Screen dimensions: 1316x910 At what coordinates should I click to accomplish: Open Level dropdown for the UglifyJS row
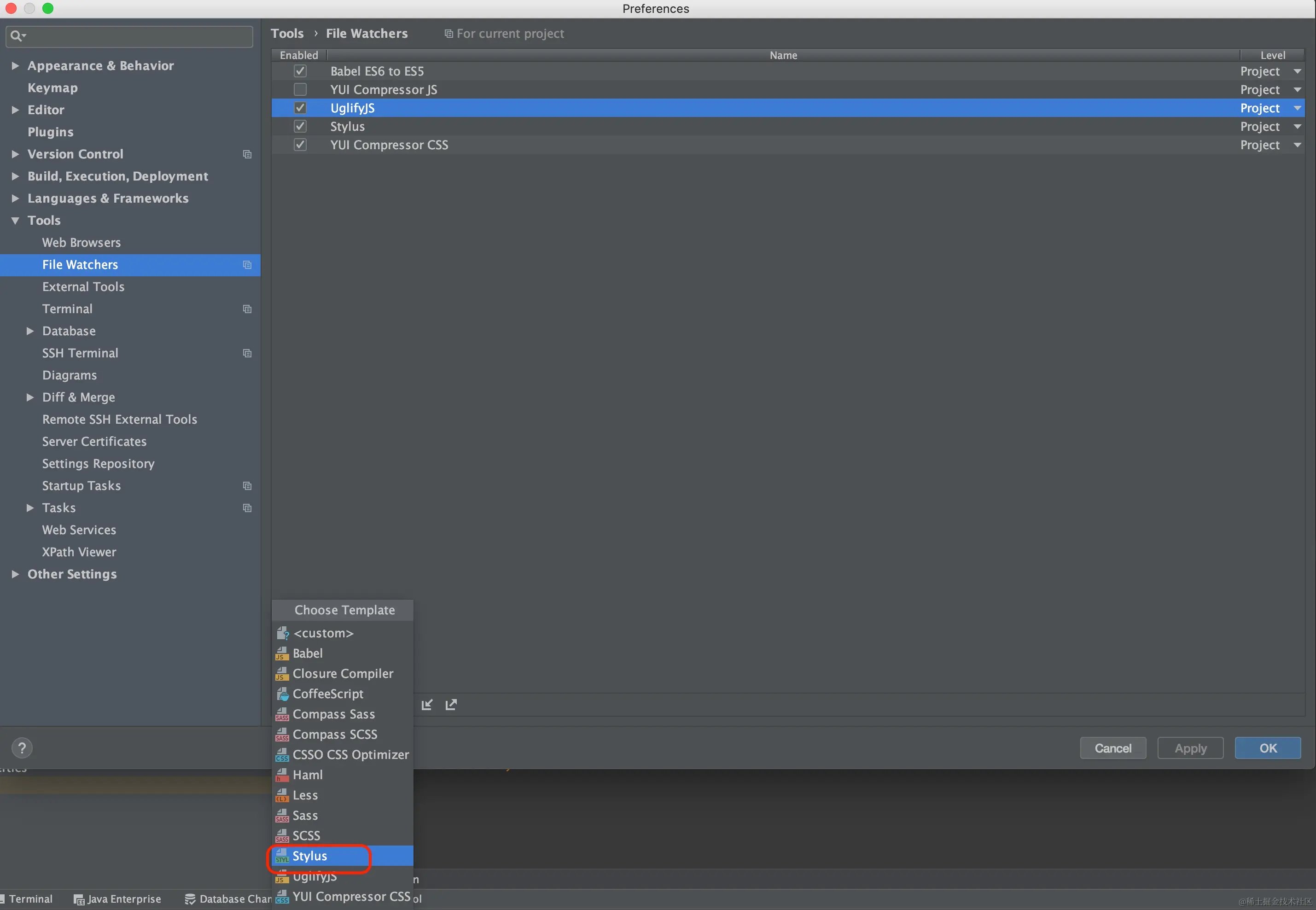pyautogui.click(x=1297, y=108)
